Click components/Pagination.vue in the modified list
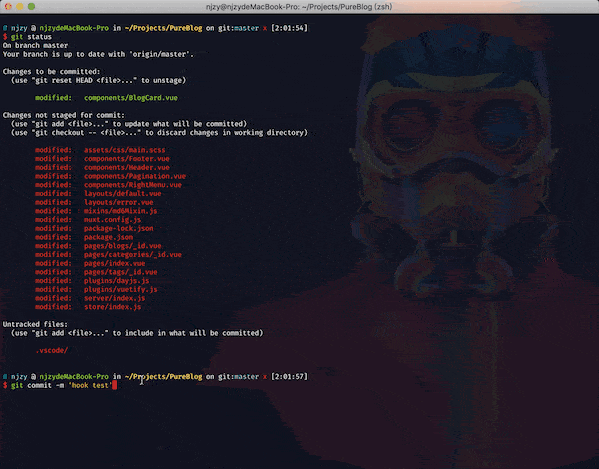This screenshot has width=599, height=469. 135,176
